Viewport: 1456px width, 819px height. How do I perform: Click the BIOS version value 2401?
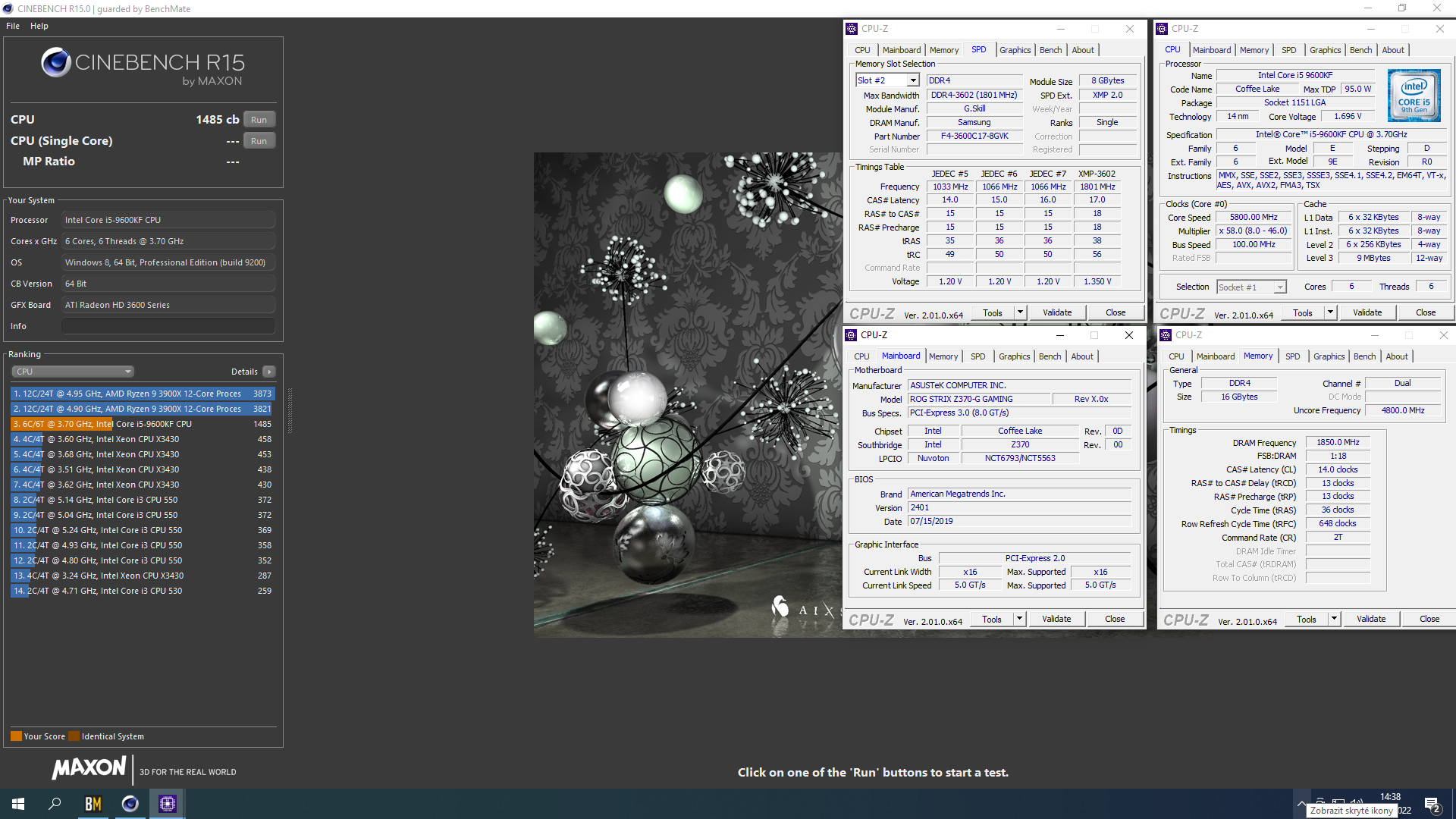1020,508
